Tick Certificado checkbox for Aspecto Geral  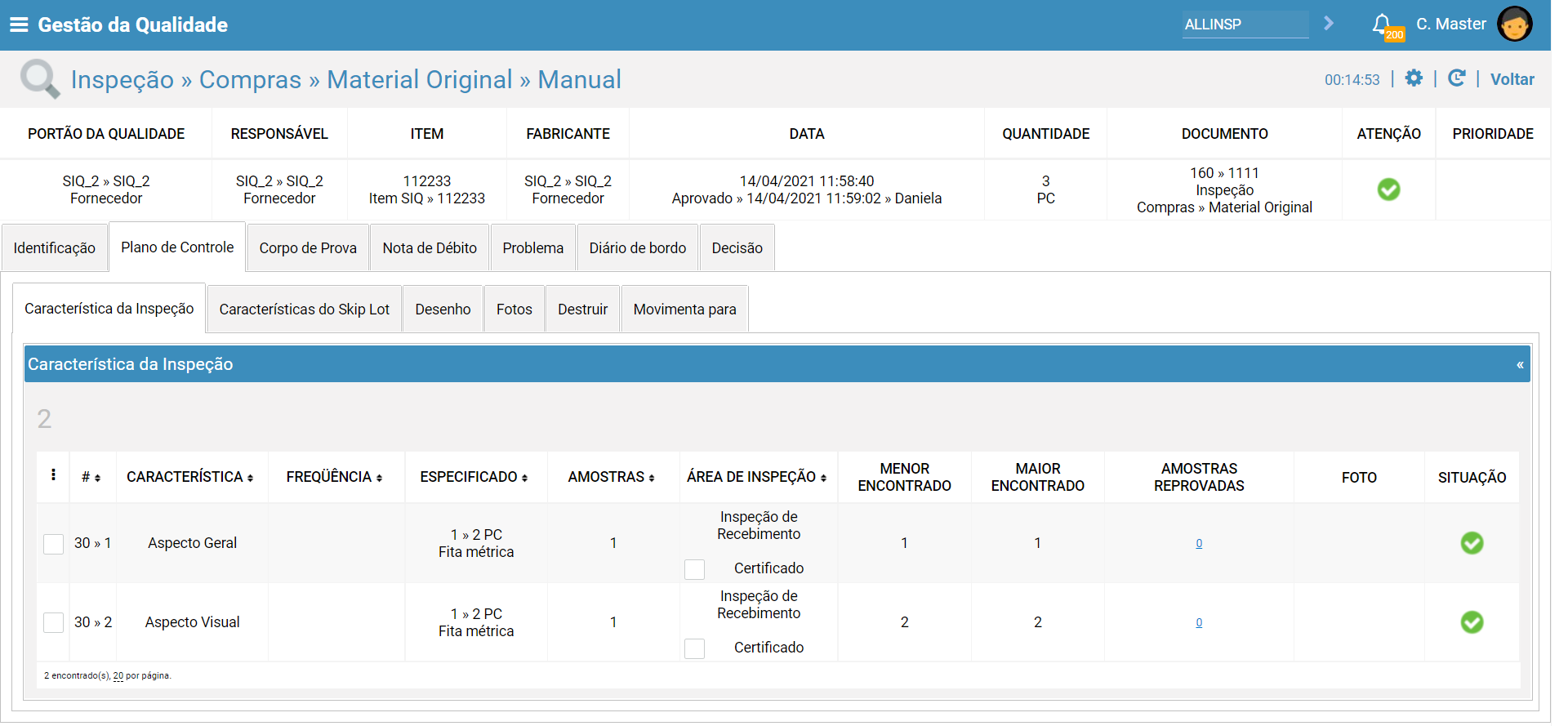[694, 569]
